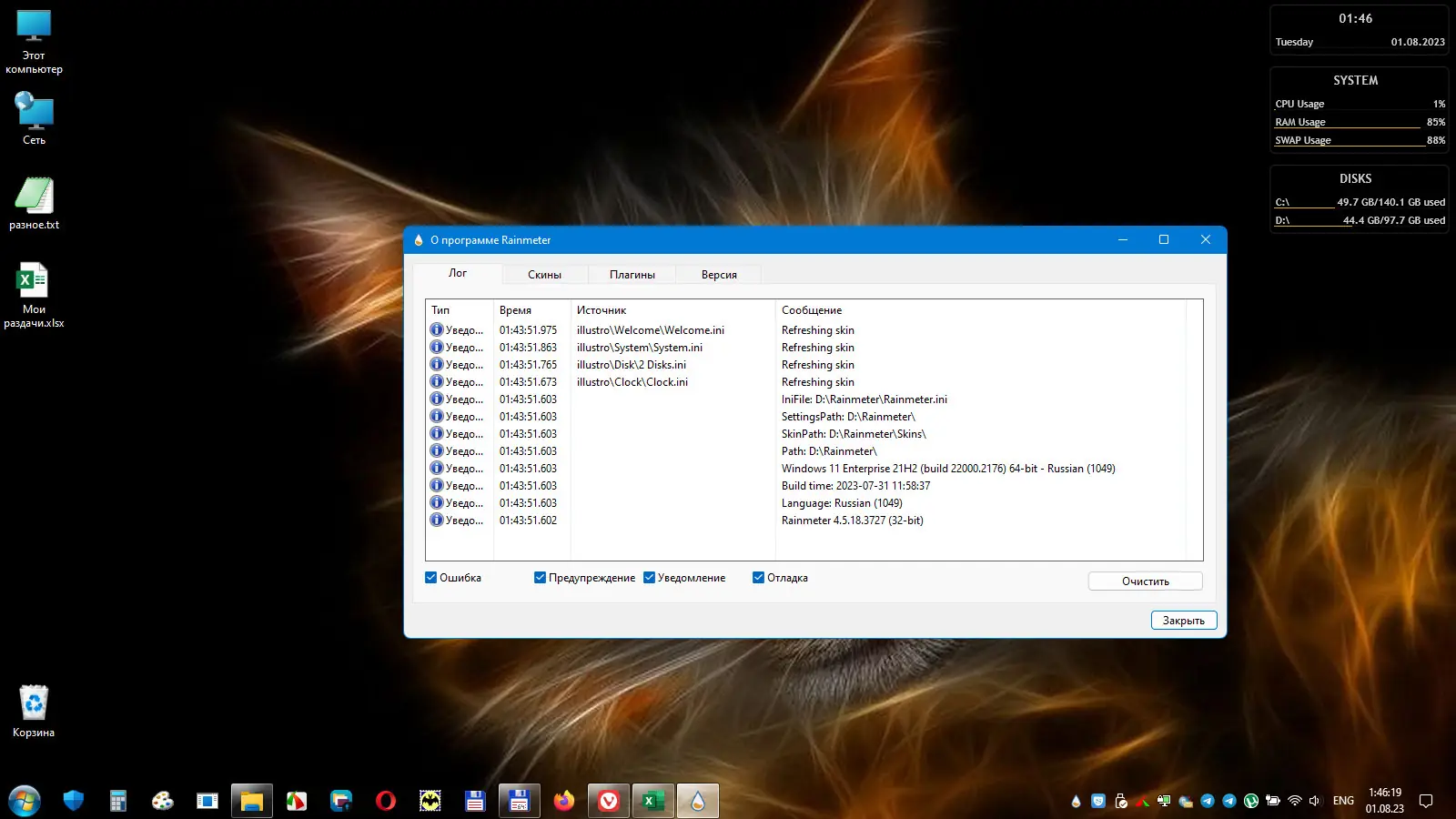The height and width of the screenshot is (819, 1456).
Task: Uncheck the Уведомление filter
Action: tap(649, 578)
